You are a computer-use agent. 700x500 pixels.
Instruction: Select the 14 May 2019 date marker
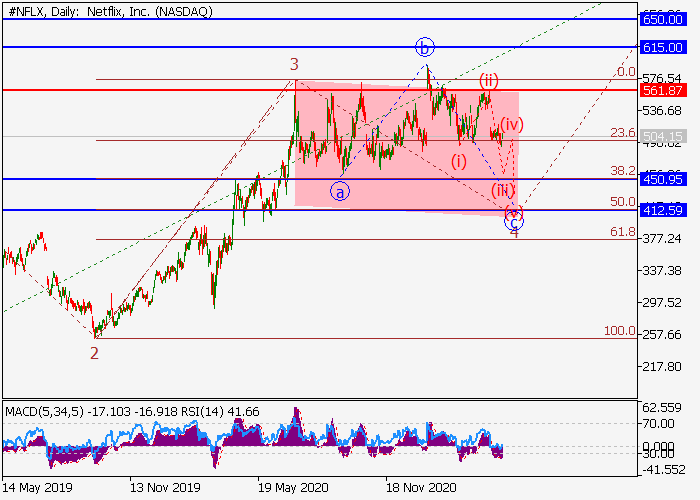38,487
